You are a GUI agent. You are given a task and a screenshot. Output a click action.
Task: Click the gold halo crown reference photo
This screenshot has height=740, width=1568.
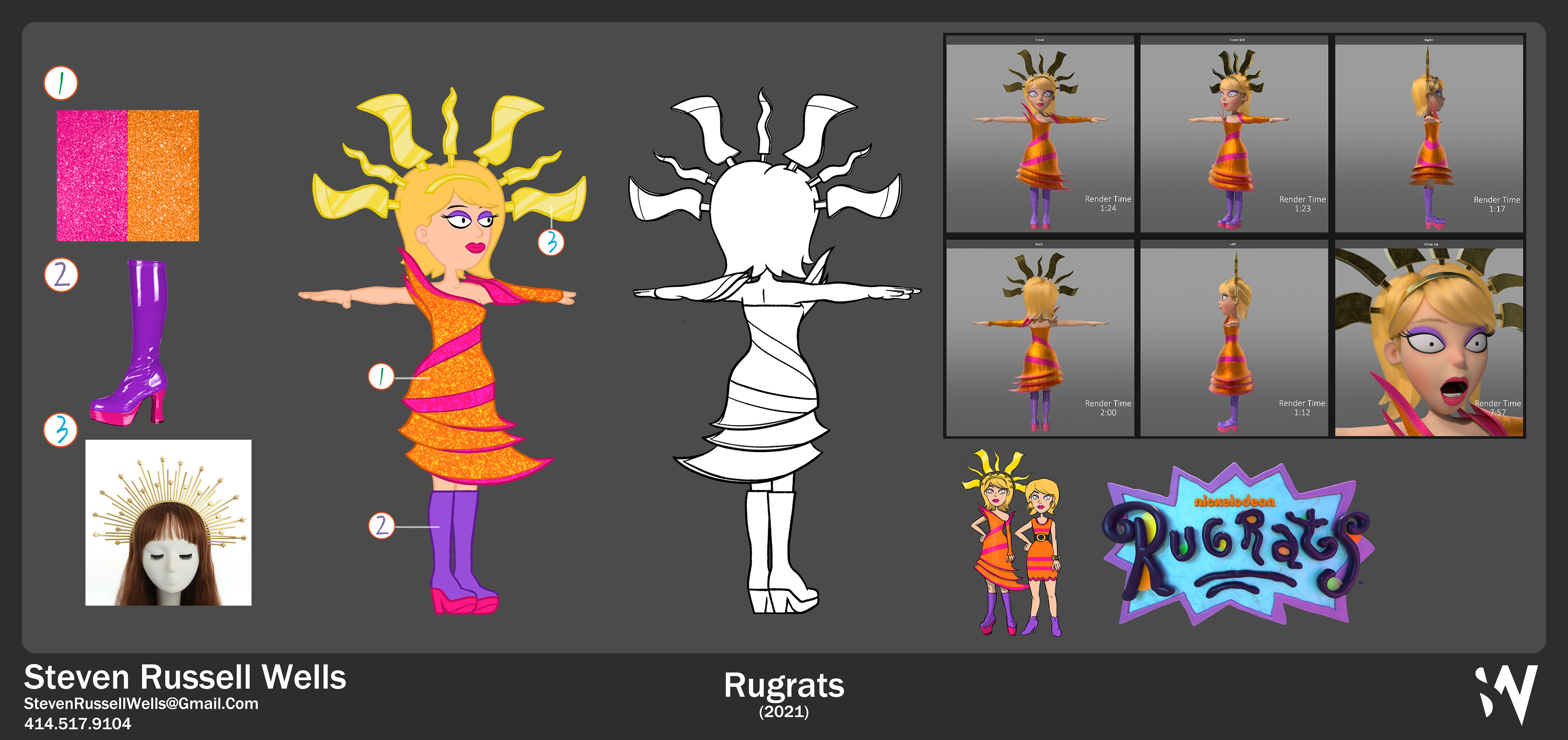(168, 522)
